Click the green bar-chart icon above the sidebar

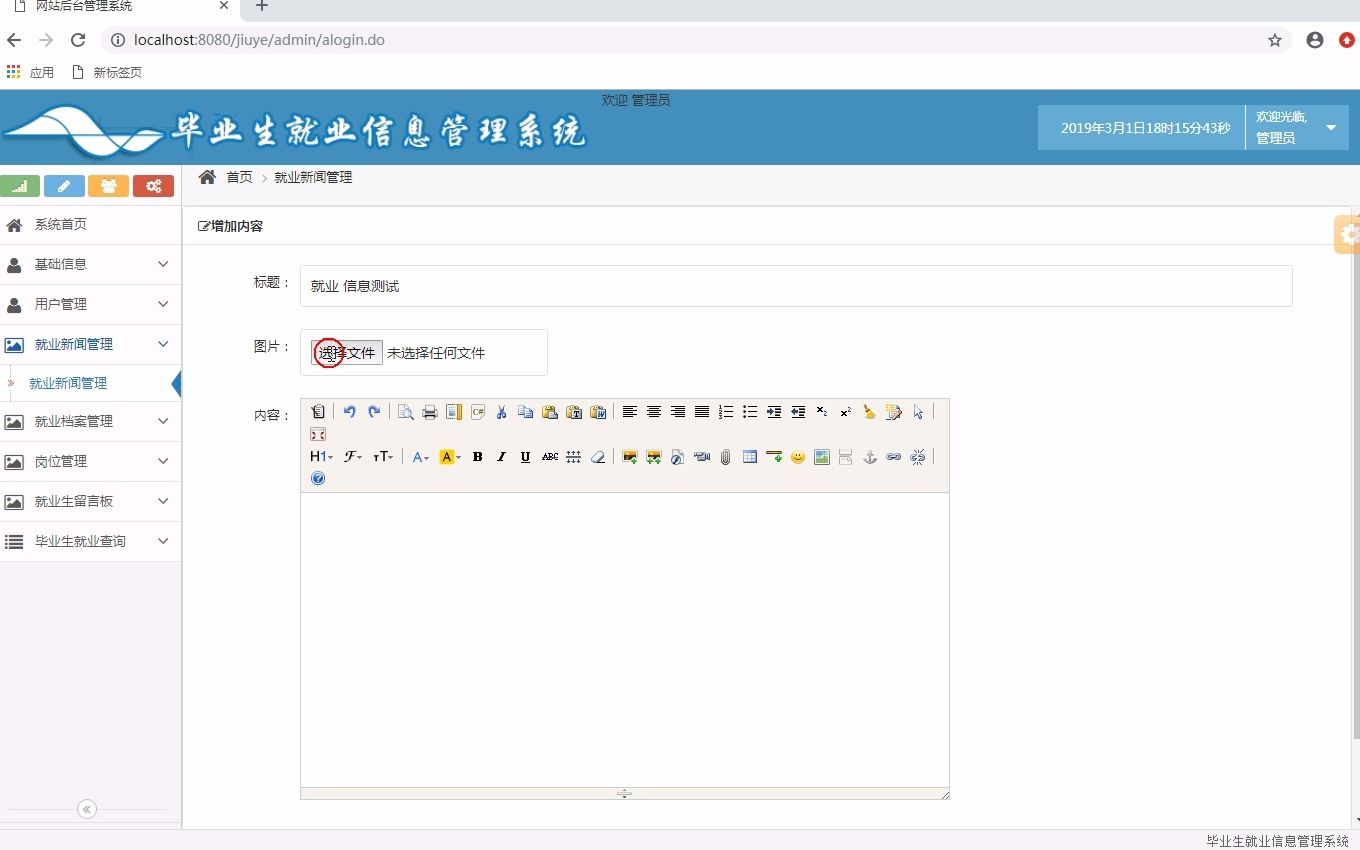[21, 185]
